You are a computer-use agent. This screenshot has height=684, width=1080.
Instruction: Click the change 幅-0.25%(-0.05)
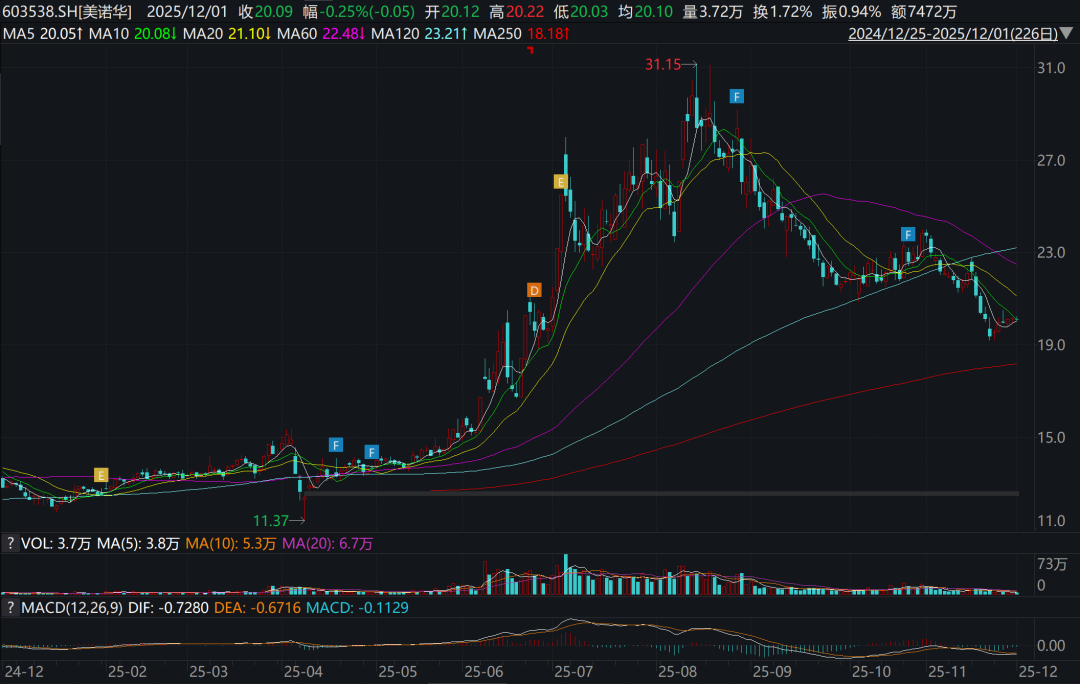click(359, 12)
